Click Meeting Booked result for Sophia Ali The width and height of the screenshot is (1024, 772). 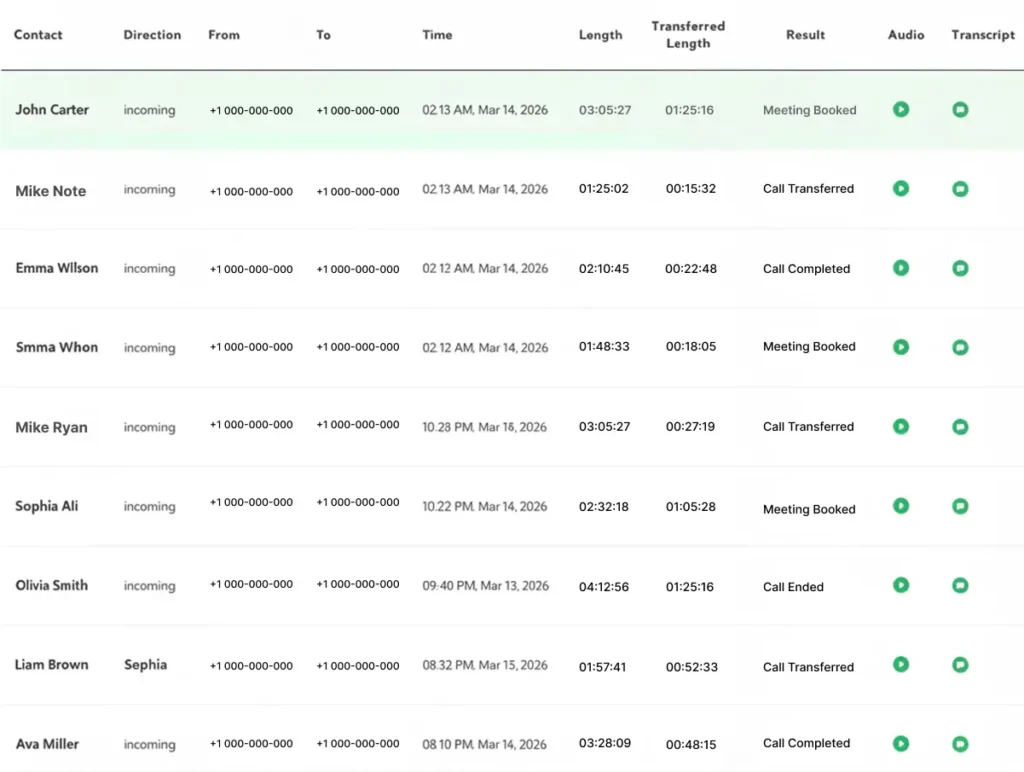(809, 509)
